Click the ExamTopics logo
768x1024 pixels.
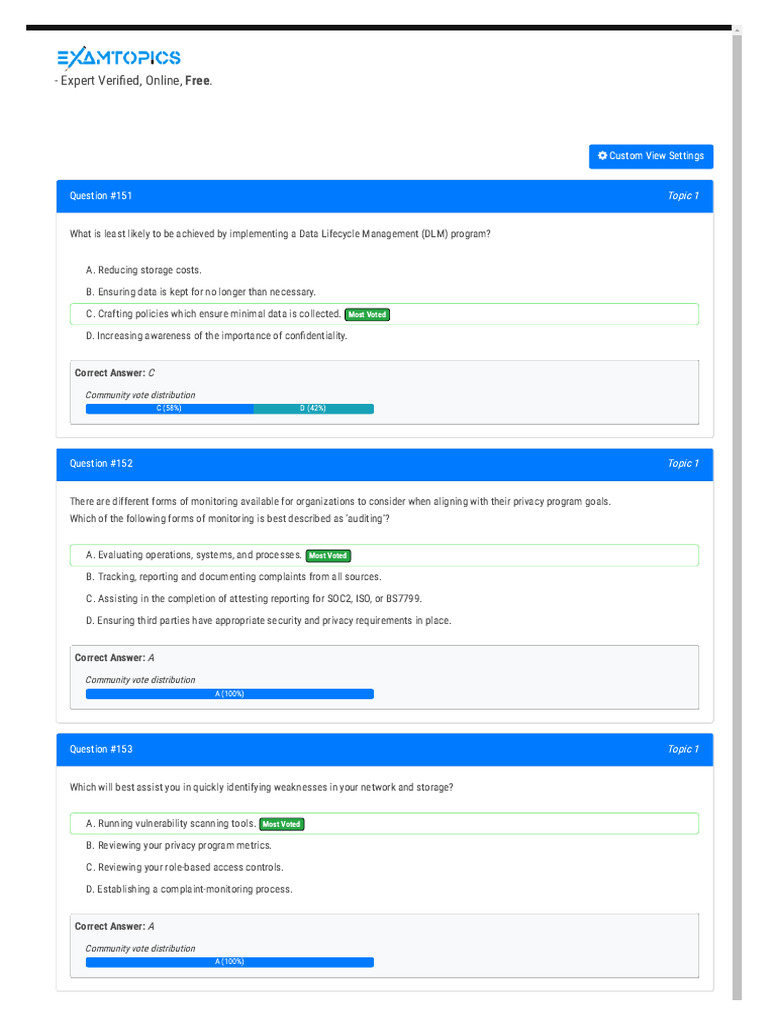tap(118, 58)
